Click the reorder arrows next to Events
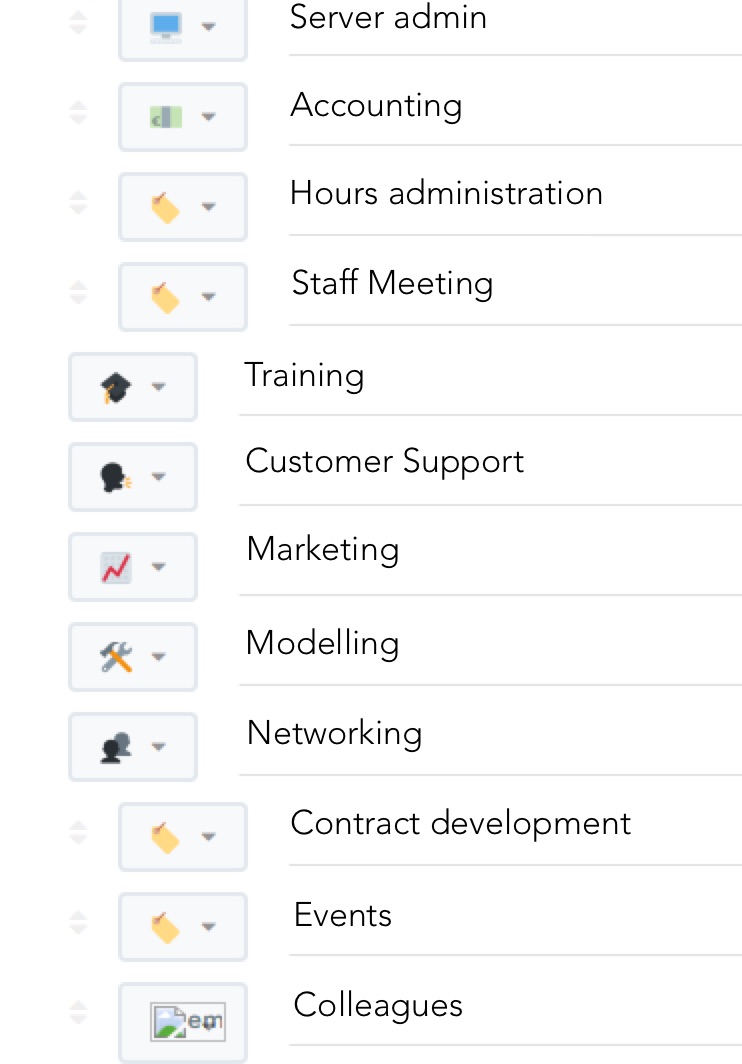This screenshot has height=1064, width=742. tap(78, 923)
